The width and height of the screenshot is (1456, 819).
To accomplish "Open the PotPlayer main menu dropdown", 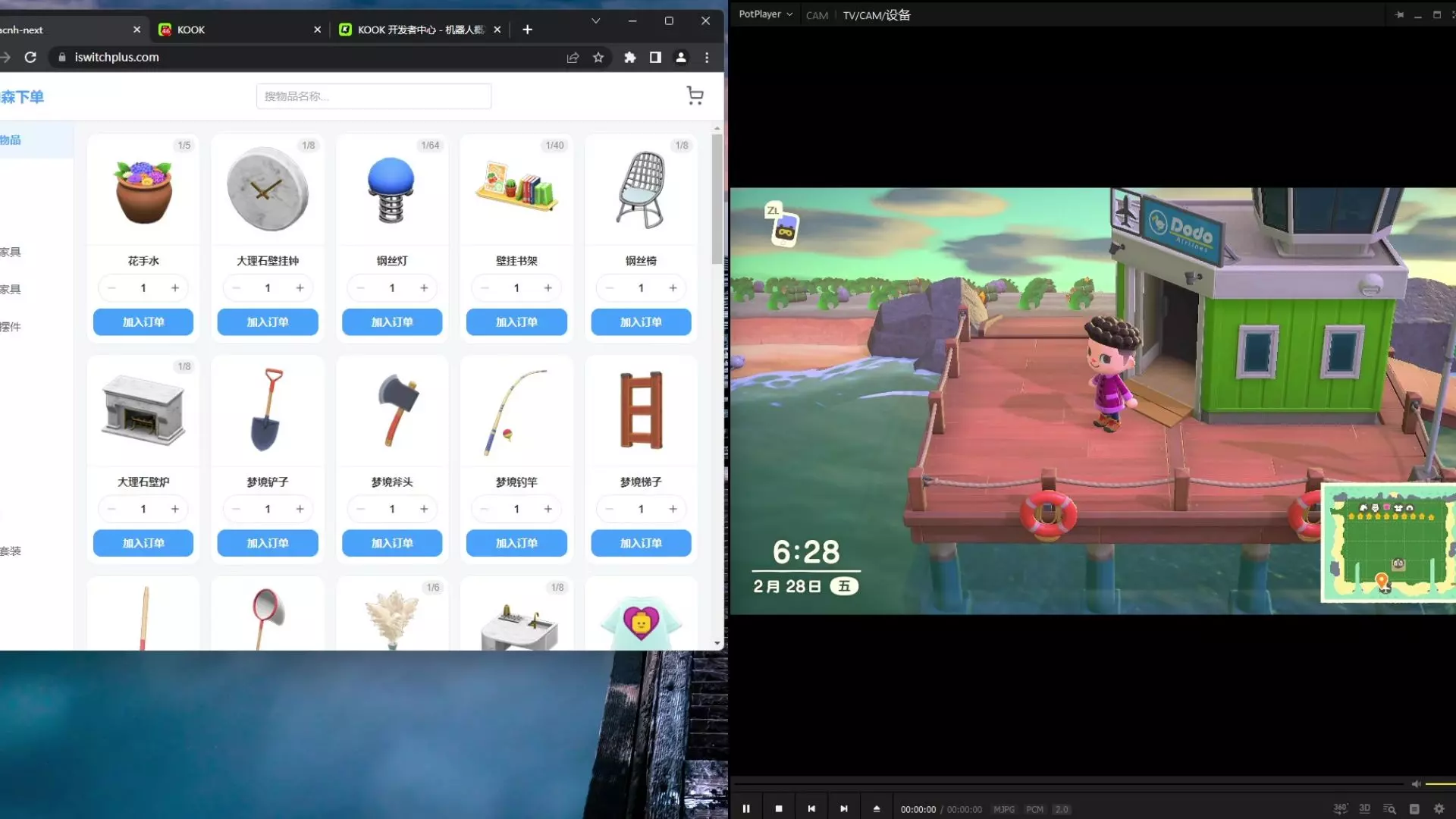I will tap(765, 14).
